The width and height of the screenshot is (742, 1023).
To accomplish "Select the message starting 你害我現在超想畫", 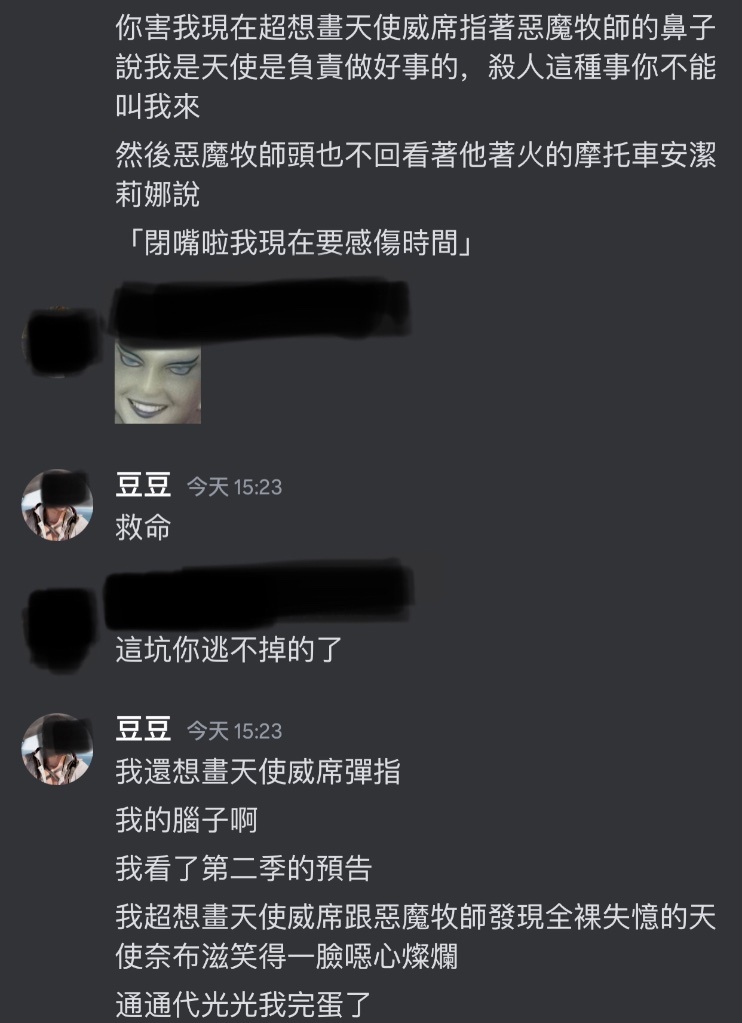I will pyautogui.click(x=416, y=67).
